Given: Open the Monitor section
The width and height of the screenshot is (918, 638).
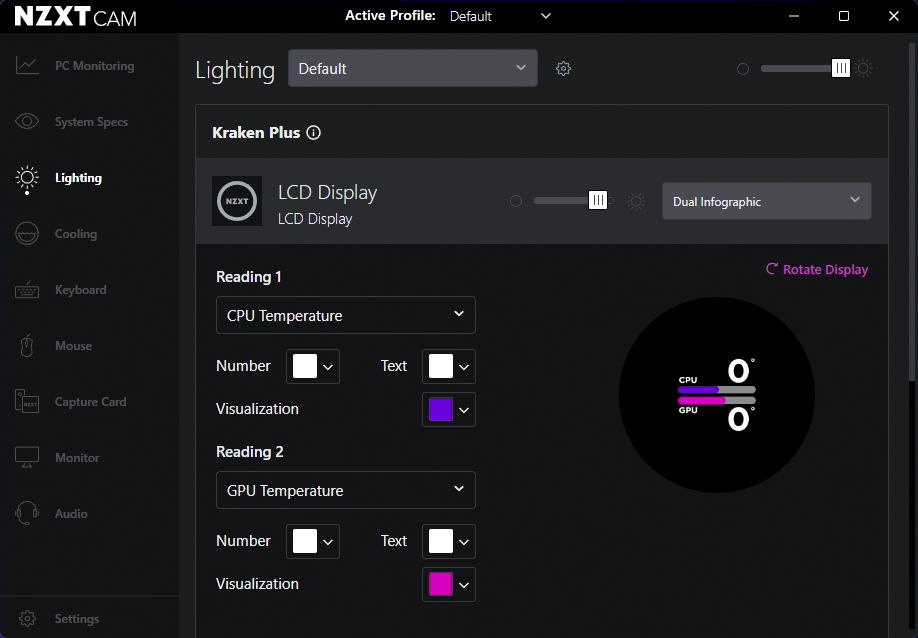Looking at the screenshot, I should click(76, 457).
